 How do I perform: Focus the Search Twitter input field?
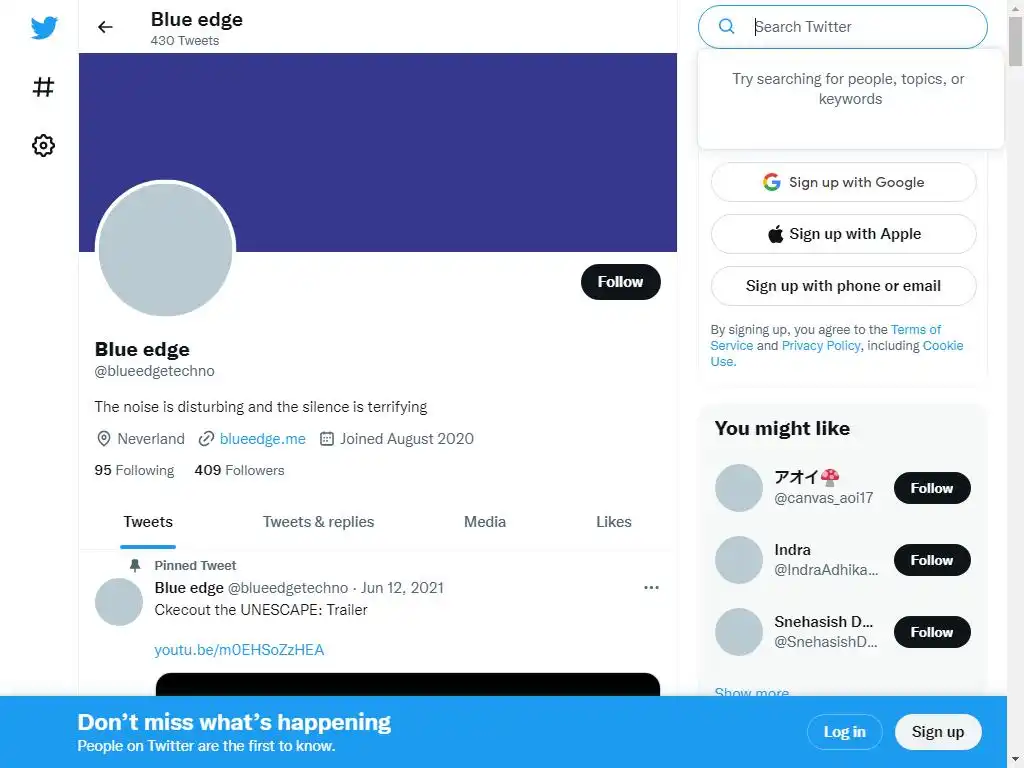tap(860, 27)
